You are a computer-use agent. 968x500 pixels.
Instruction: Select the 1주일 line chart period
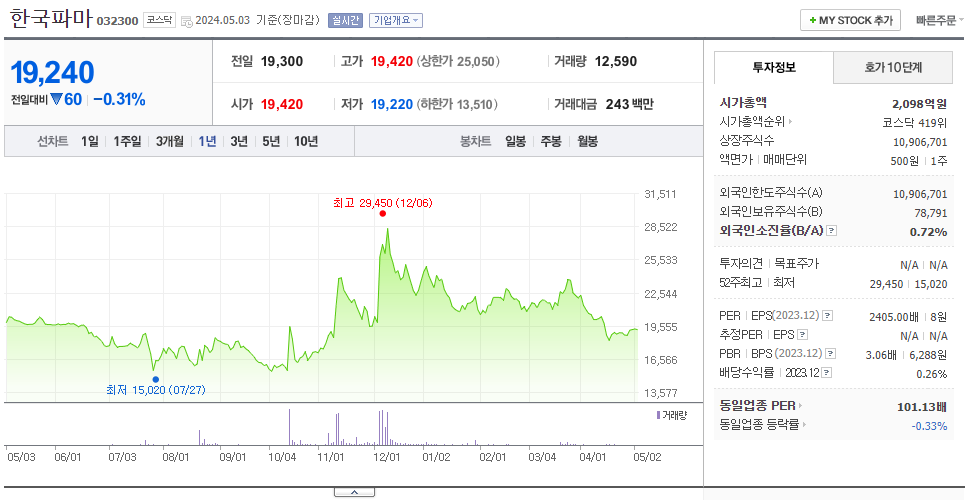pyautogui.click(x=127, y=141)
